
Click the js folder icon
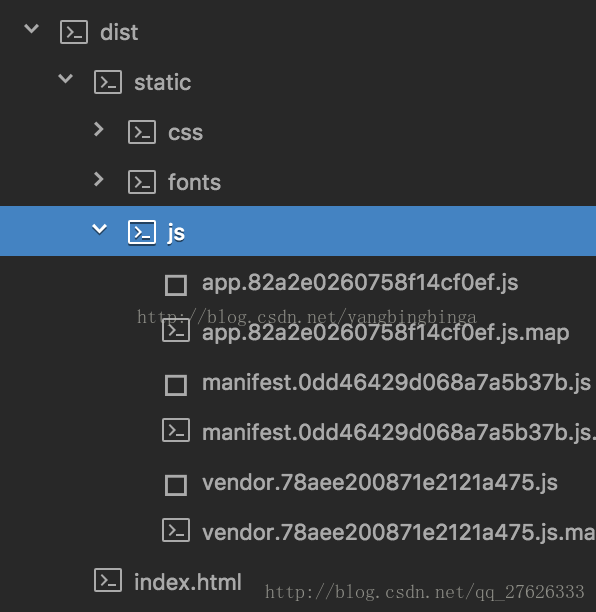coord(142,233)
